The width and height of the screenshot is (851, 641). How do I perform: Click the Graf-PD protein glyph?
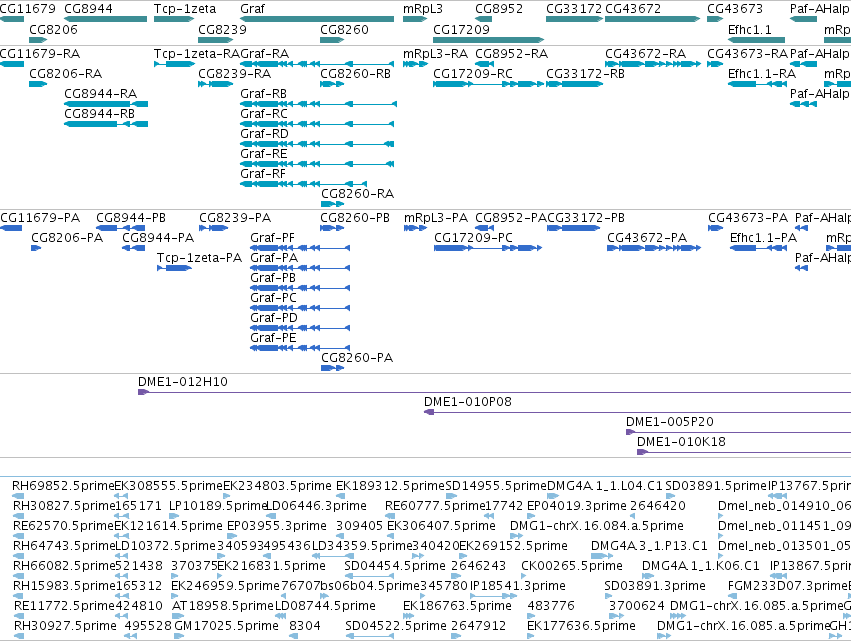pos(300,328)
